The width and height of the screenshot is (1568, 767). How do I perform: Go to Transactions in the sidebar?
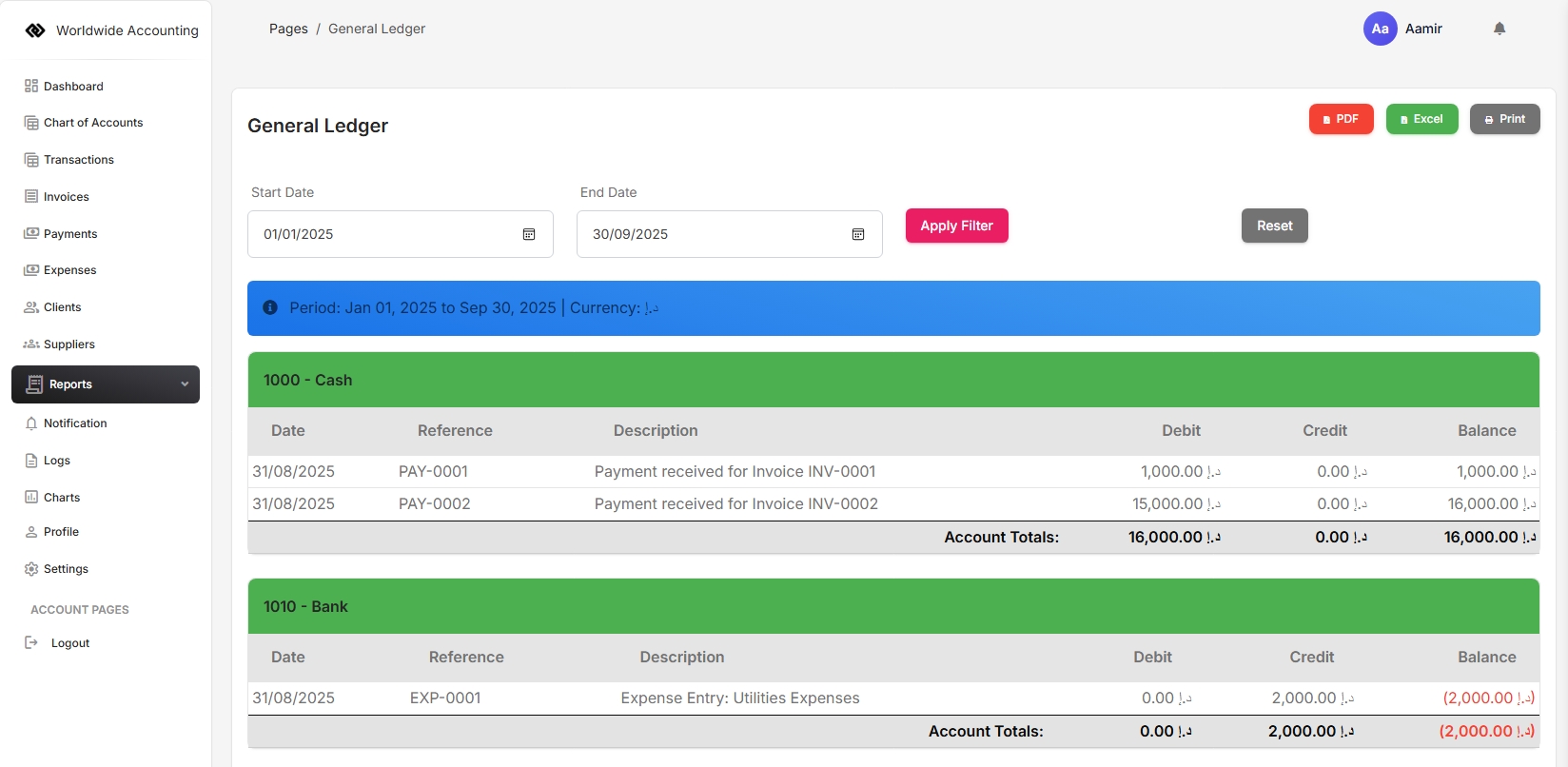[78, 160]
